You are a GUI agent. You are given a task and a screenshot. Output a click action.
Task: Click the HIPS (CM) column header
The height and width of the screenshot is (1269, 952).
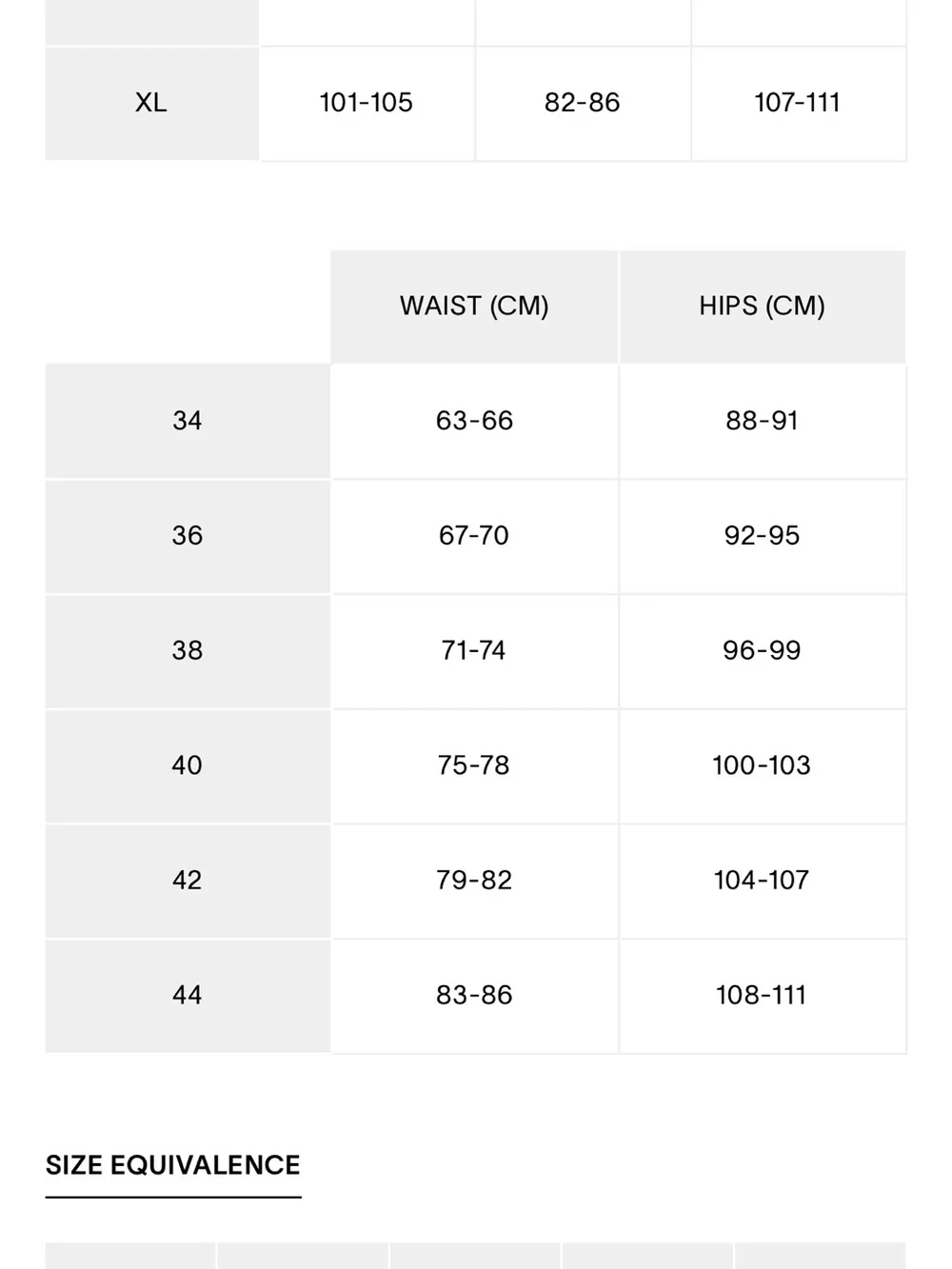pos(762,307)
